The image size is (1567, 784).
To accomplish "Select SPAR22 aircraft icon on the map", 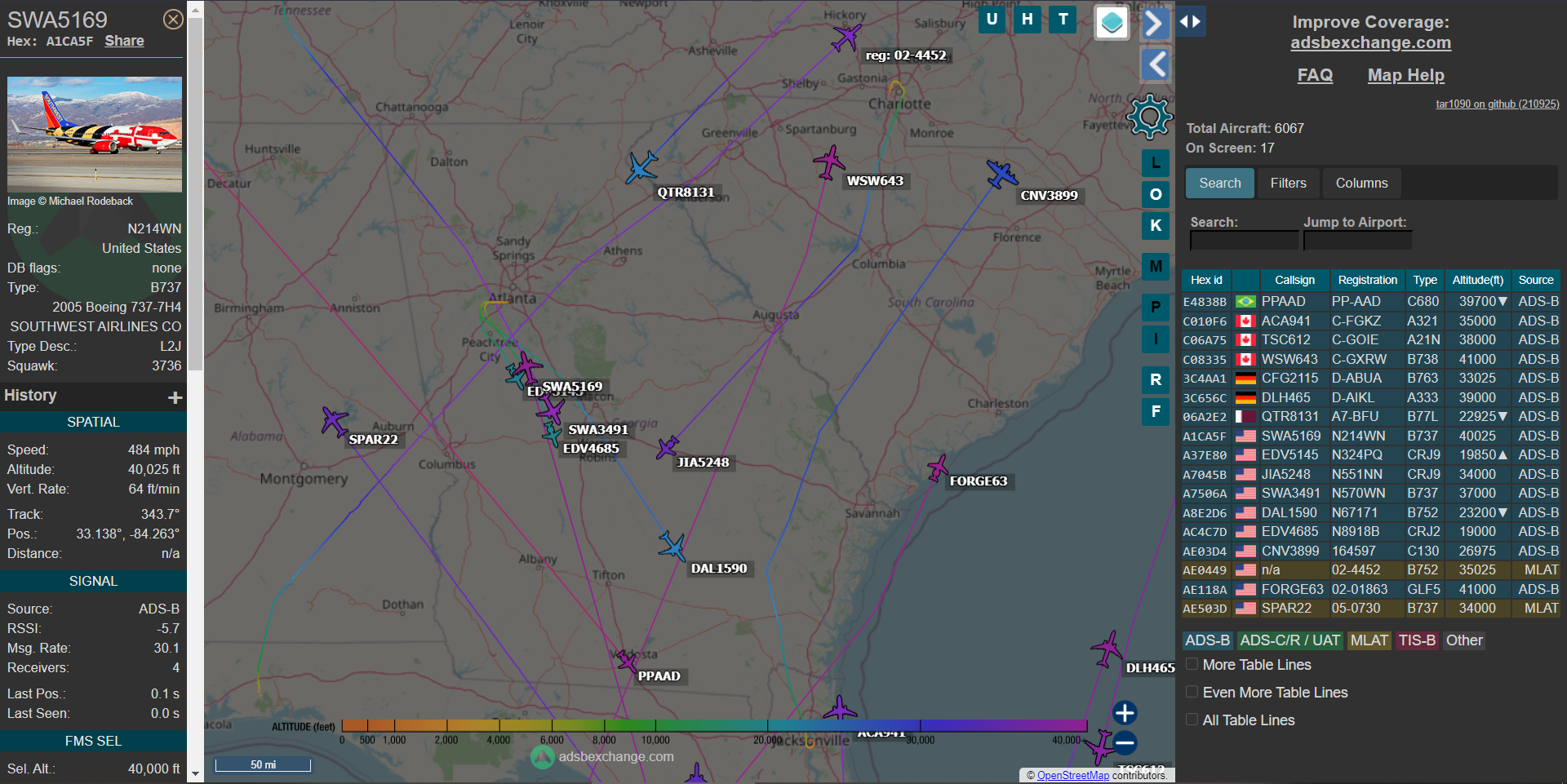I will (x=334, y=421).
